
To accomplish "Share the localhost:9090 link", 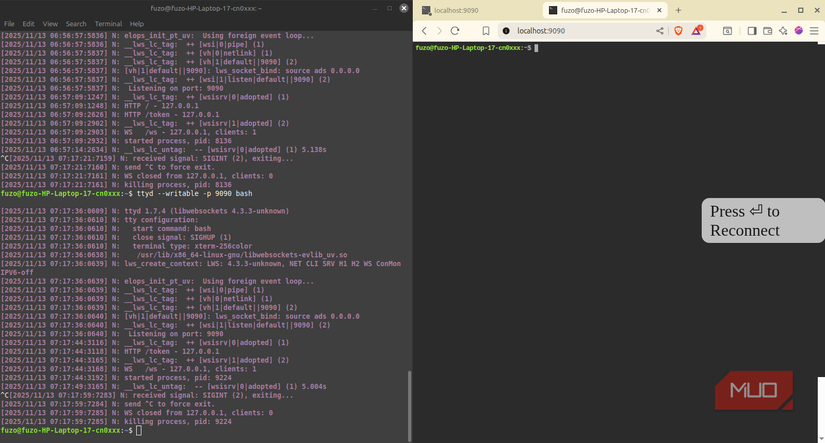I will [x=659, y=31].
